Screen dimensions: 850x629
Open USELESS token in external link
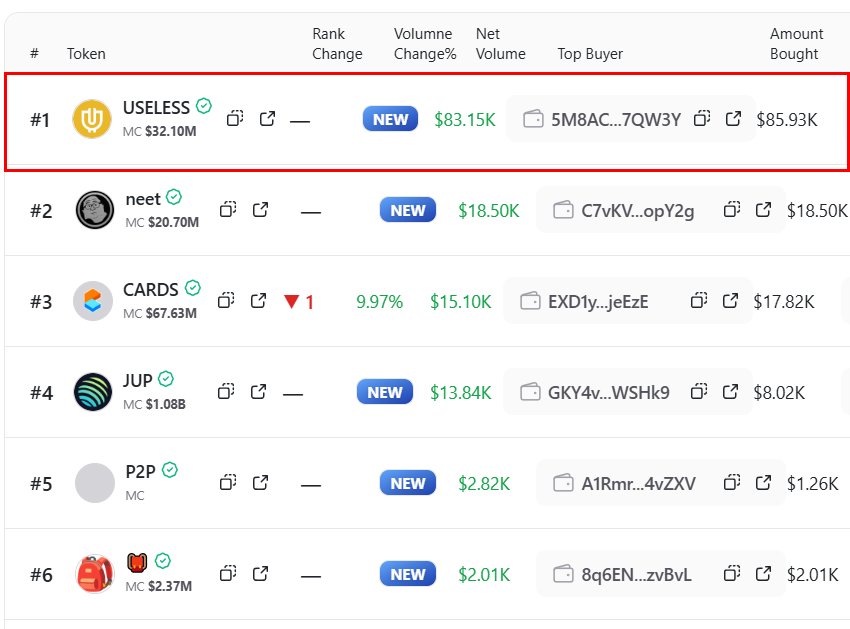[x=267, y=118]
